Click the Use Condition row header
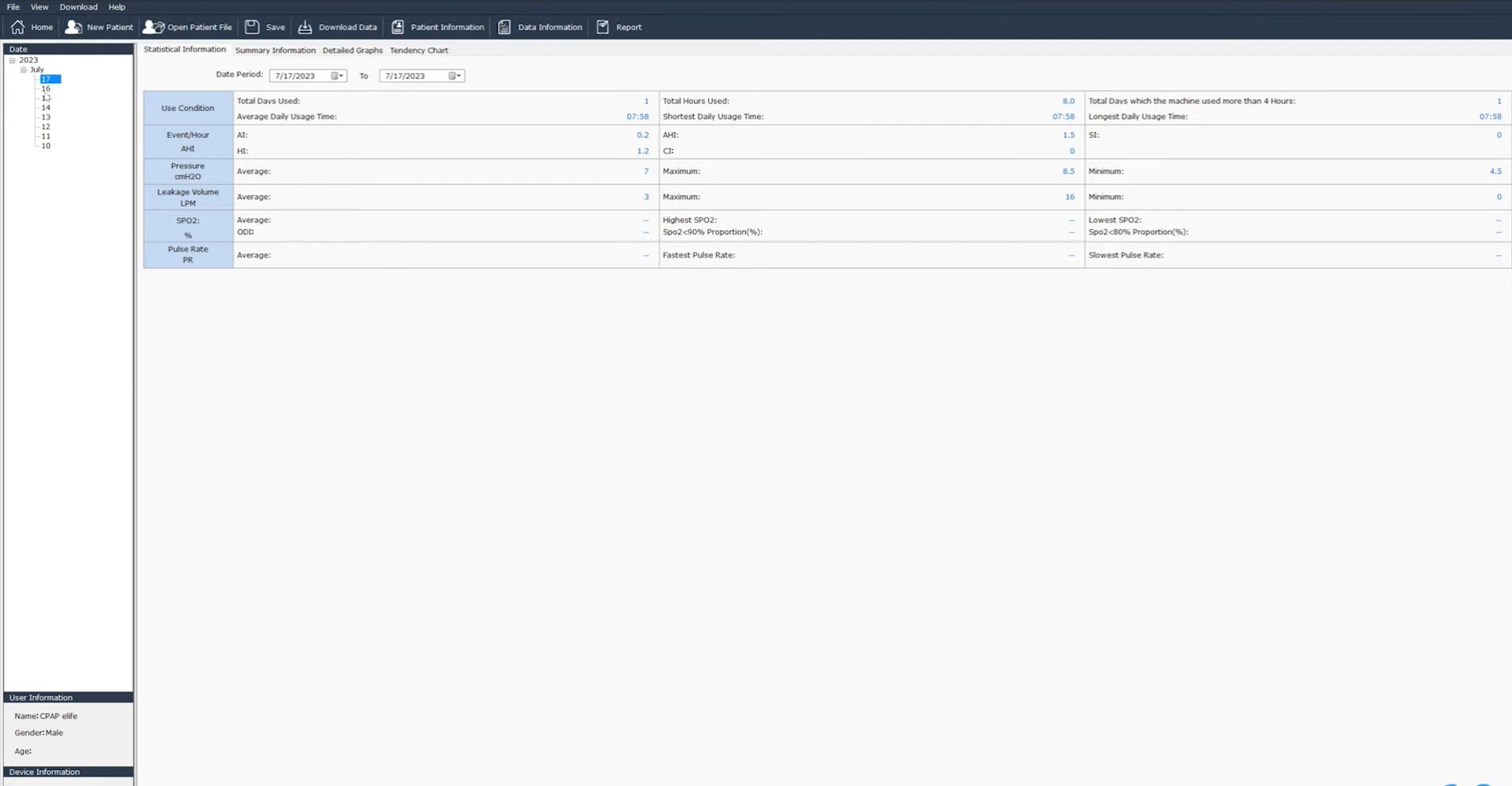This screenshot has width=1512, height=786. pos(188,108)
